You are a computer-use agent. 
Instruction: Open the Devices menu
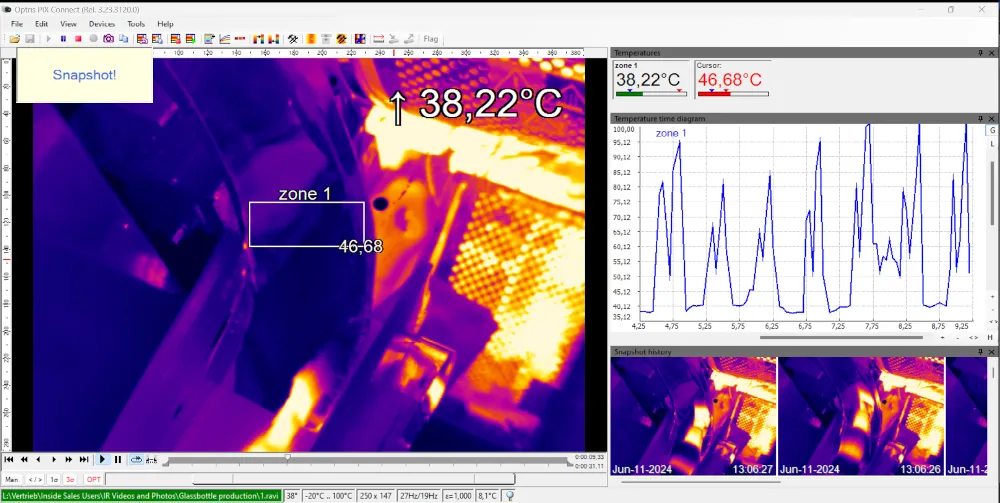click(x=102, y=23)
